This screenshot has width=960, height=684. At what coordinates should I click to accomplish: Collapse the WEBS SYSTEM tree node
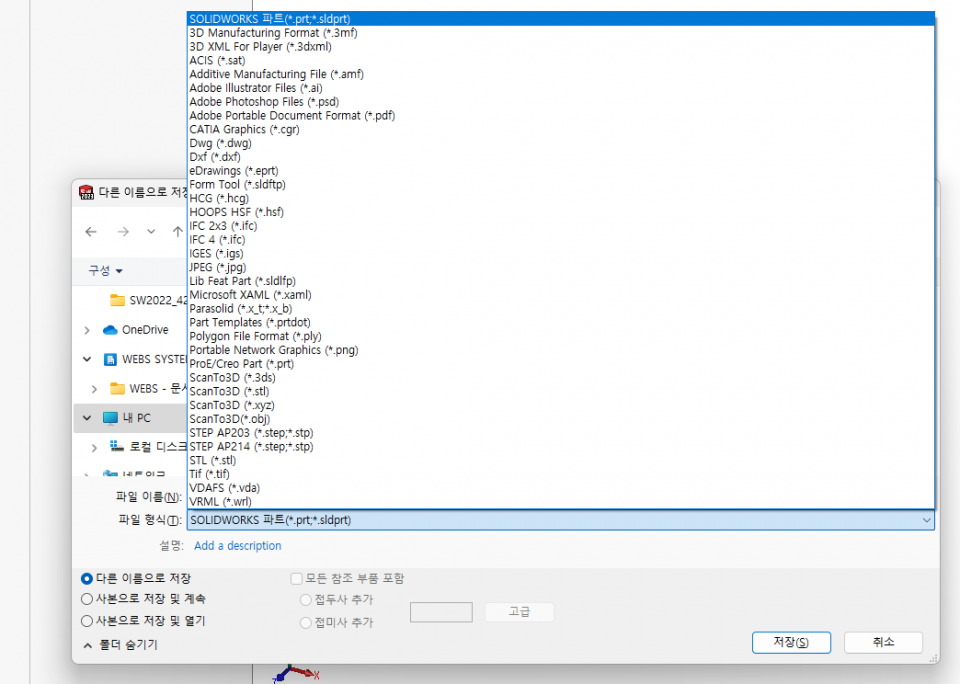[x=87, y=359]
